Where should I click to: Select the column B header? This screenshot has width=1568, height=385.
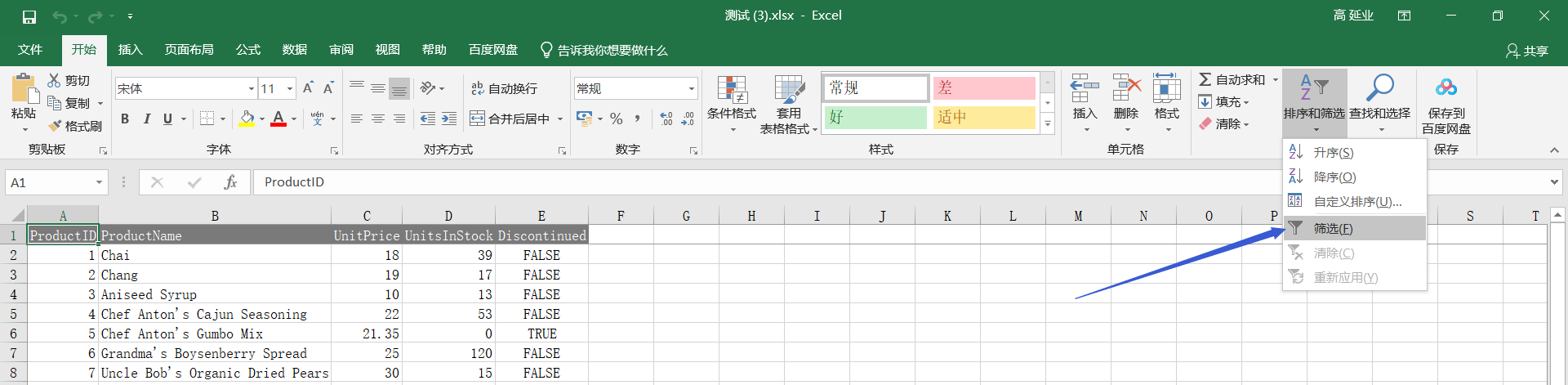(215, 216)
